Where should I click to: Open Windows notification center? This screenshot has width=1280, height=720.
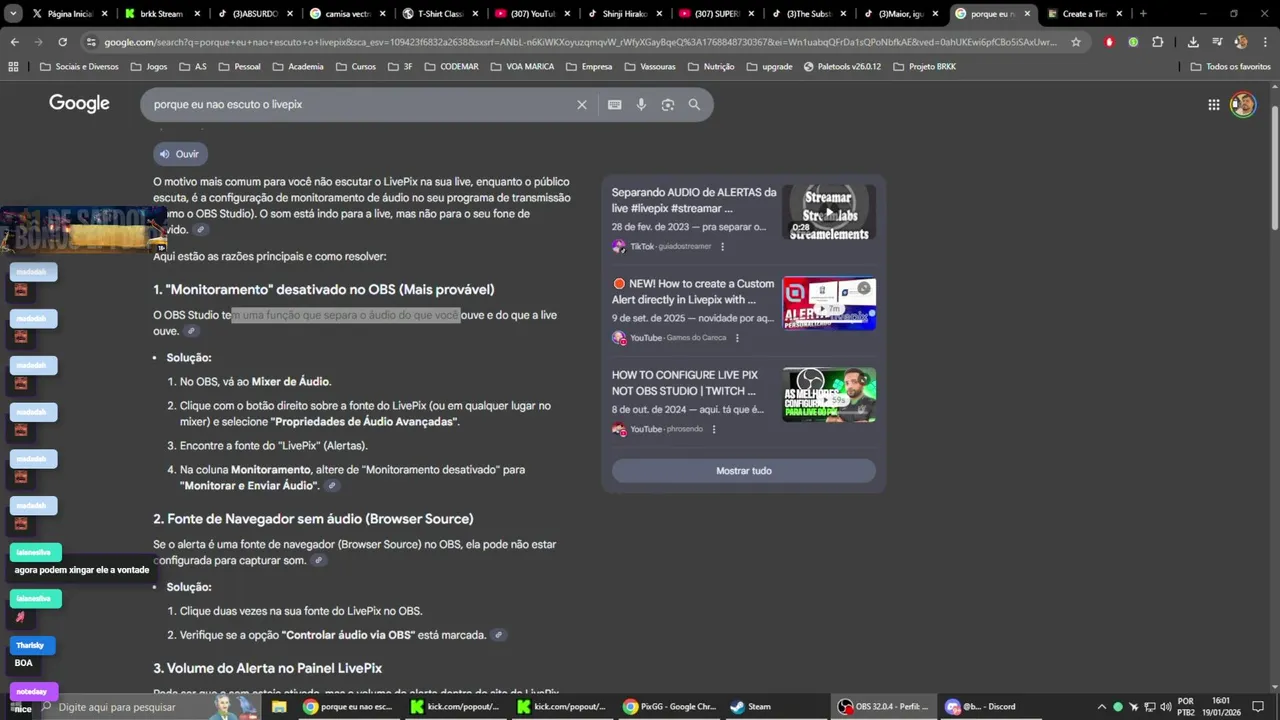[1258, 707]
